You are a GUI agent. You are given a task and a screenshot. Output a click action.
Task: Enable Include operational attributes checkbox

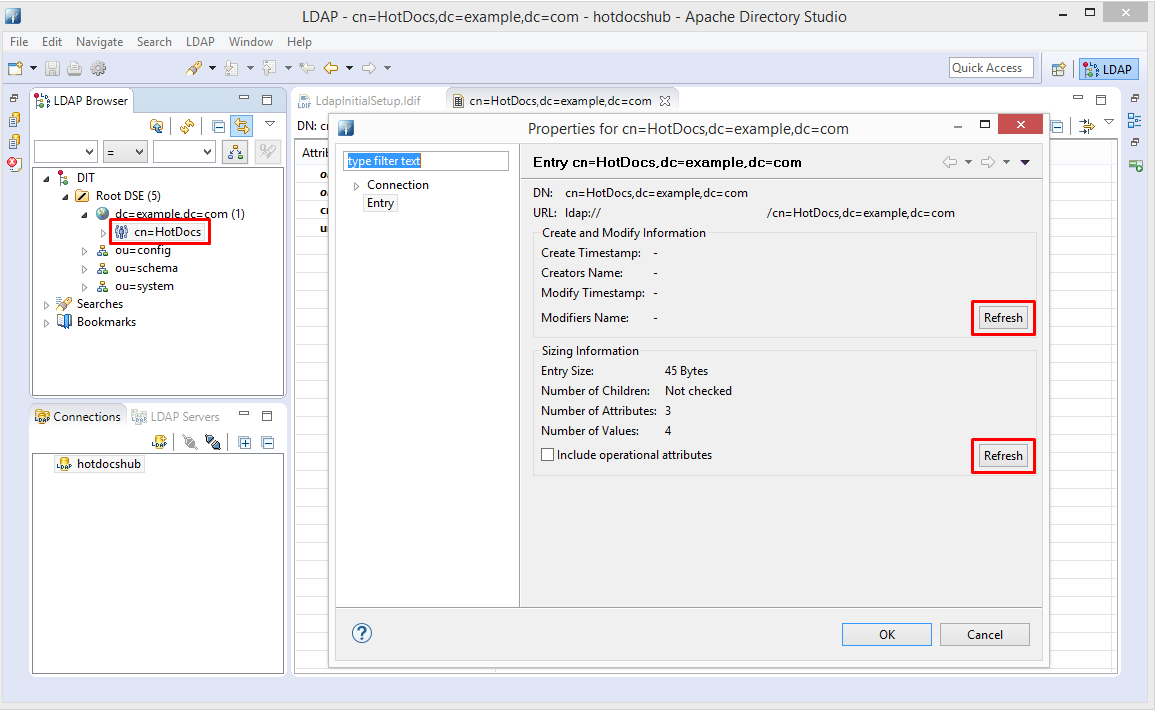click(x=547, y=455)
